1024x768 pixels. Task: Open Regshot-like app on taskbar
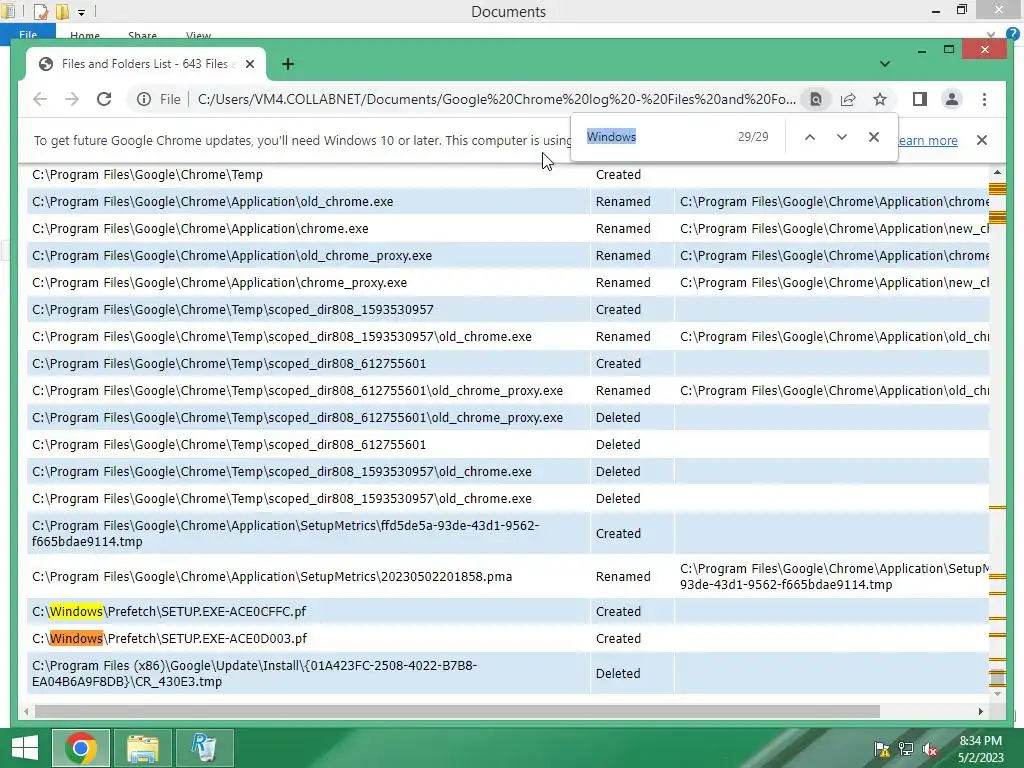pos(204,748)
